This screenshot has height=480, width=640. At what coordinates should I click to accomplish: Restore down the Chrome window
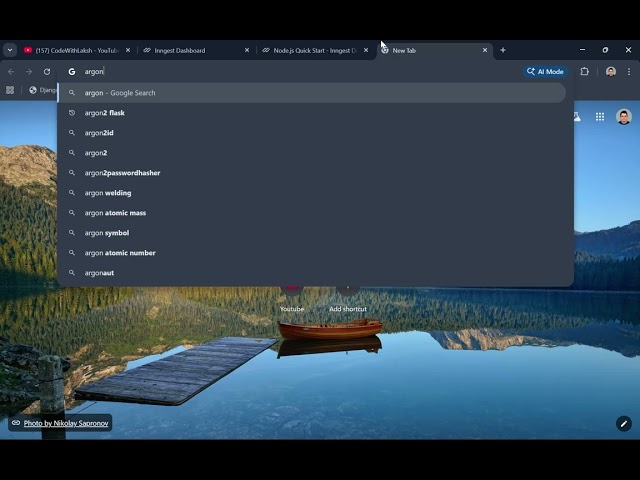coord(605,50)
